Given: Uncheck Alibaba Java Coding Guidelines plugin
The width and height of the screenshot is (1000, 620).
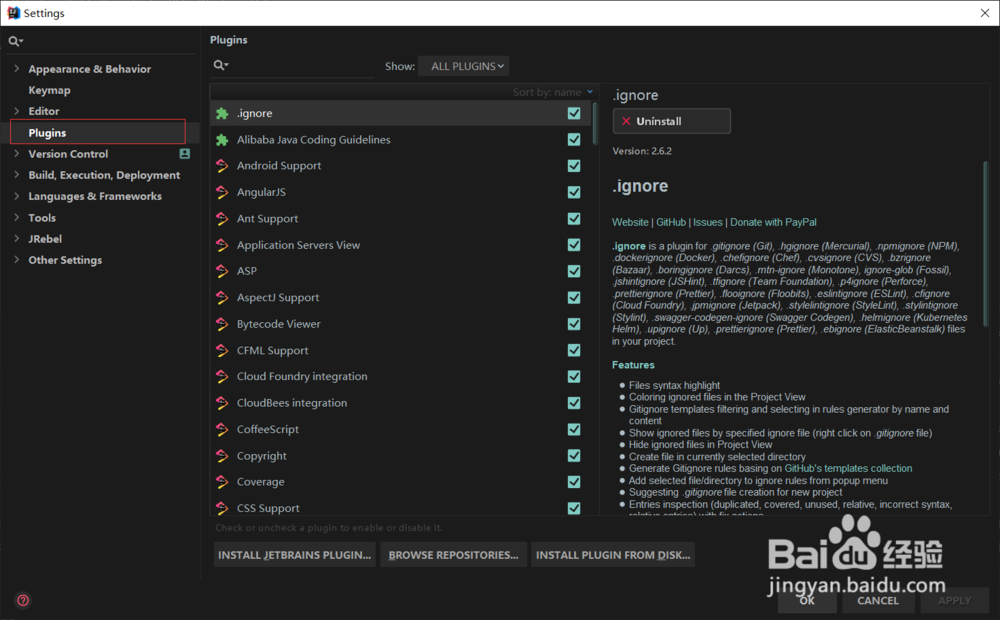Looking at the screenshot, I should coord(574,139).
